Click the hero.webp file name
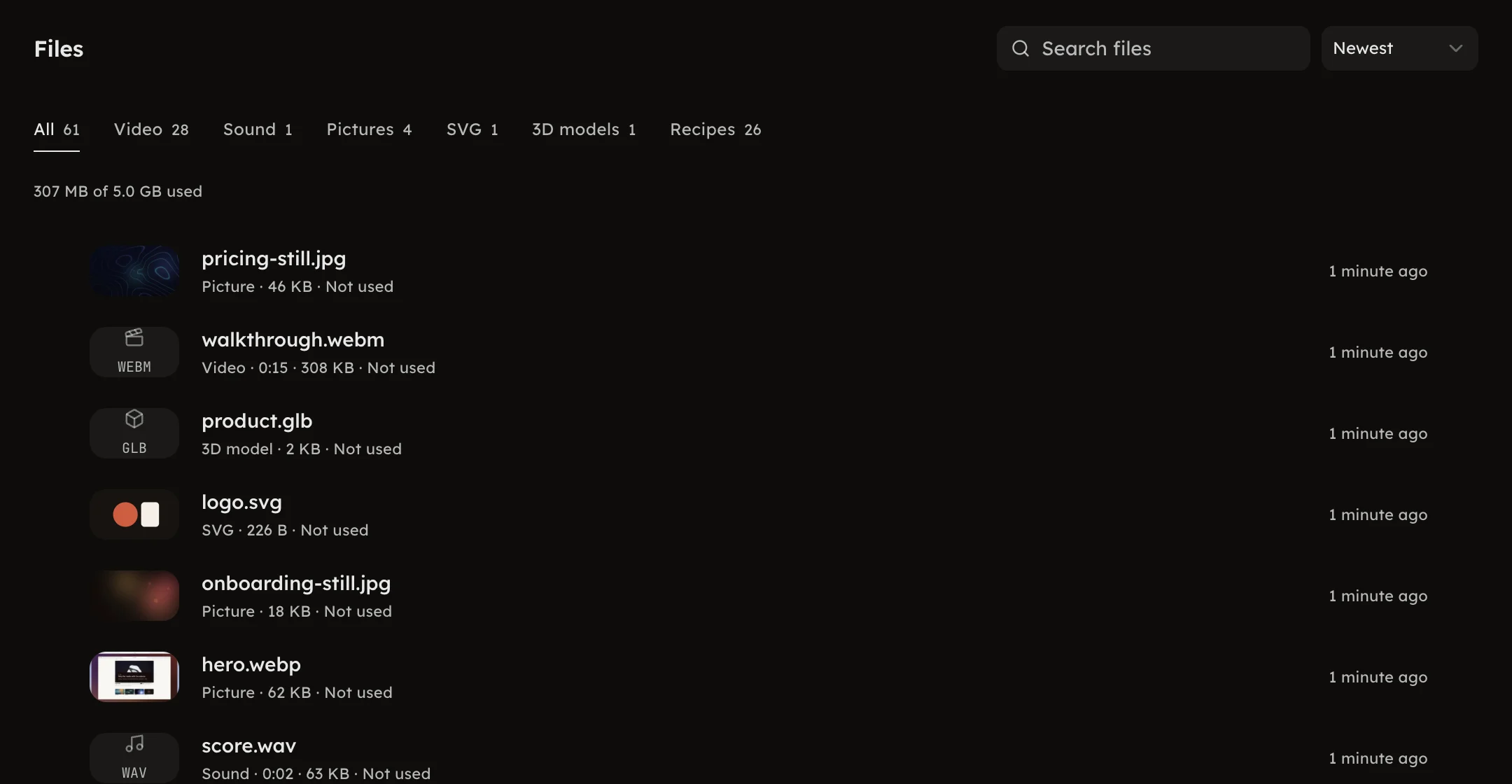This screenshot has width=1512, height=784. tap(251, 665)
